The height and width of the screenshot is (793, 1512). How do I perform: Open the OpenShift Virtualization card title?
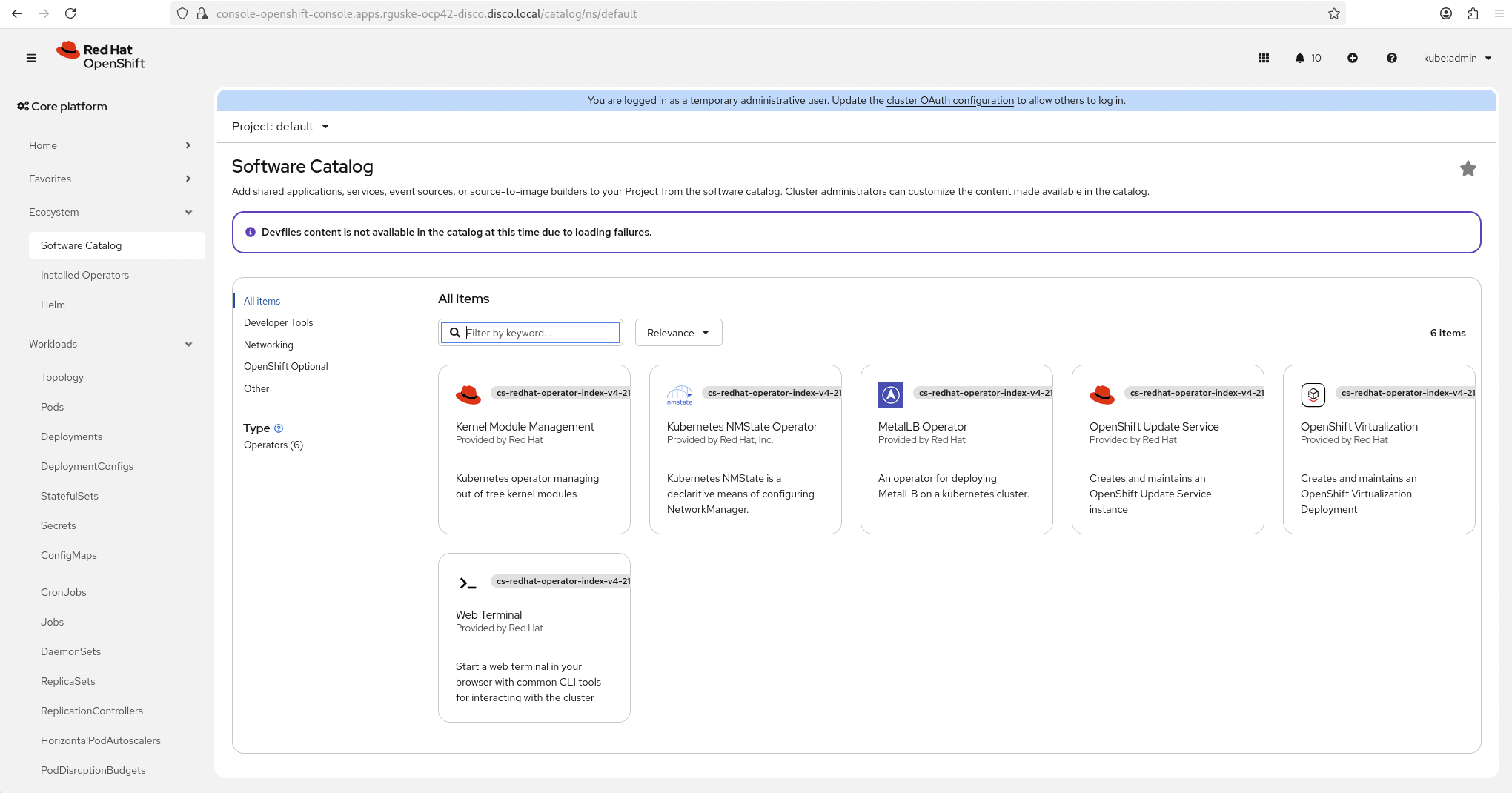pyautogui.click(x=1359, y=427)
